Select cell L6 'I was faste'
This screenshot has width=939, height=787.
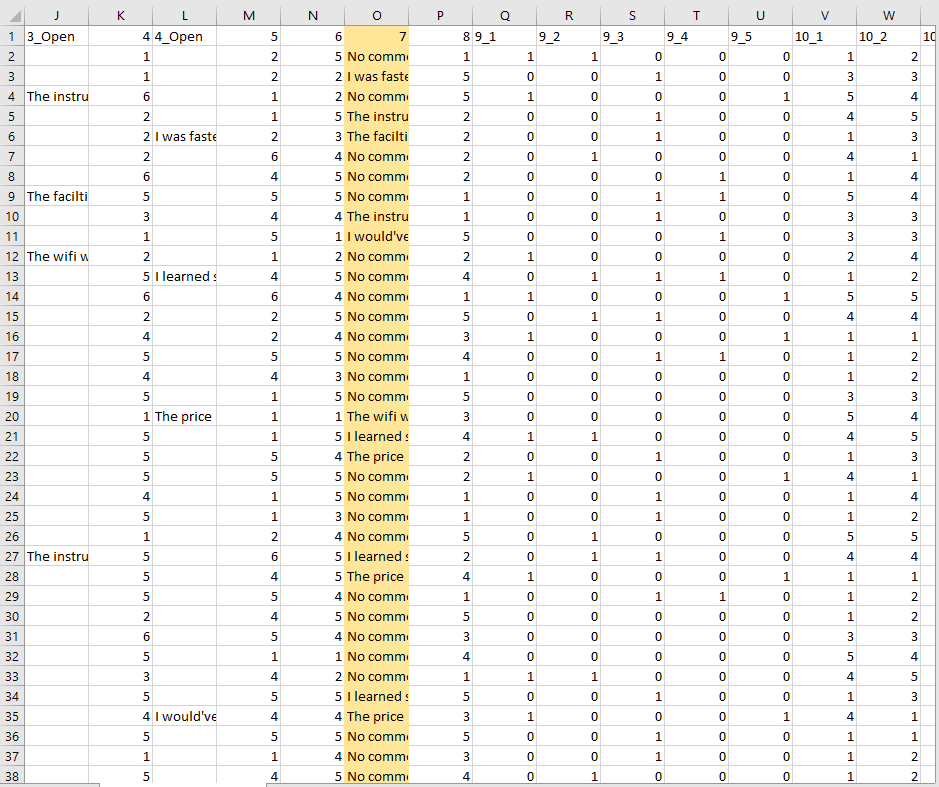point(184,137)
